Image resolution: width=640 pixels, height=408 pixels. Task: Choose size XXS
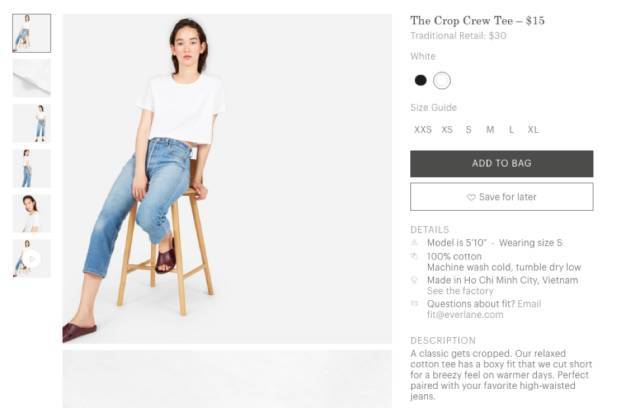click(x=422, y=130)
